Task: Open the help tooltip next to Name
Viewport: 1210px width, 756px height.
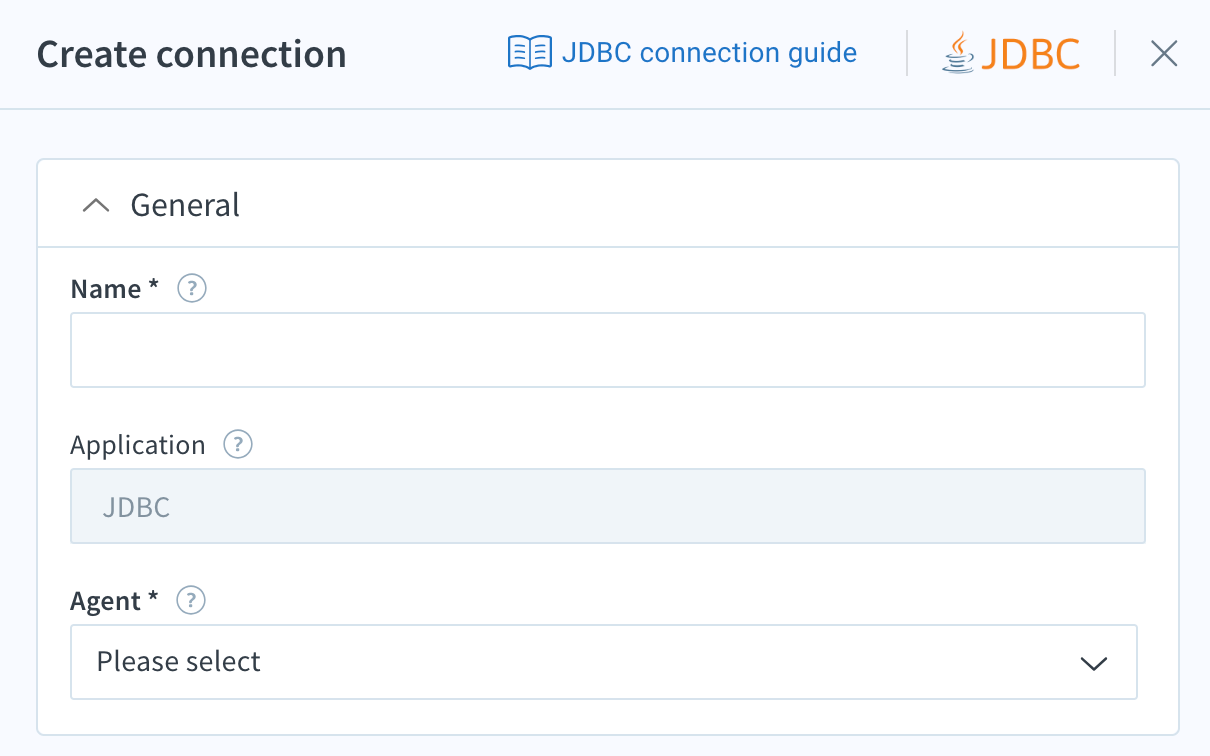Action: [x=190, y=288]
